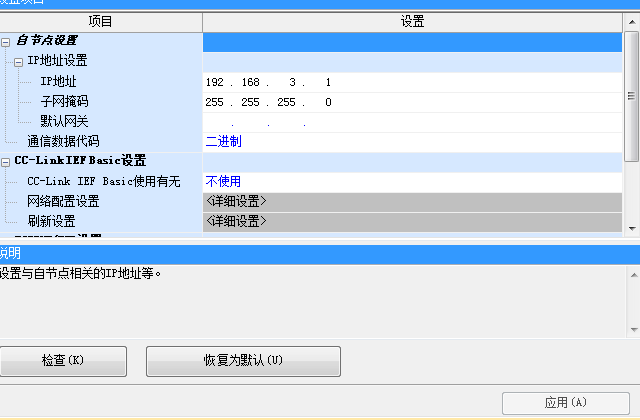Click the 应用(A) button
This screenshot has height=420, width=640.
point(565,403)
